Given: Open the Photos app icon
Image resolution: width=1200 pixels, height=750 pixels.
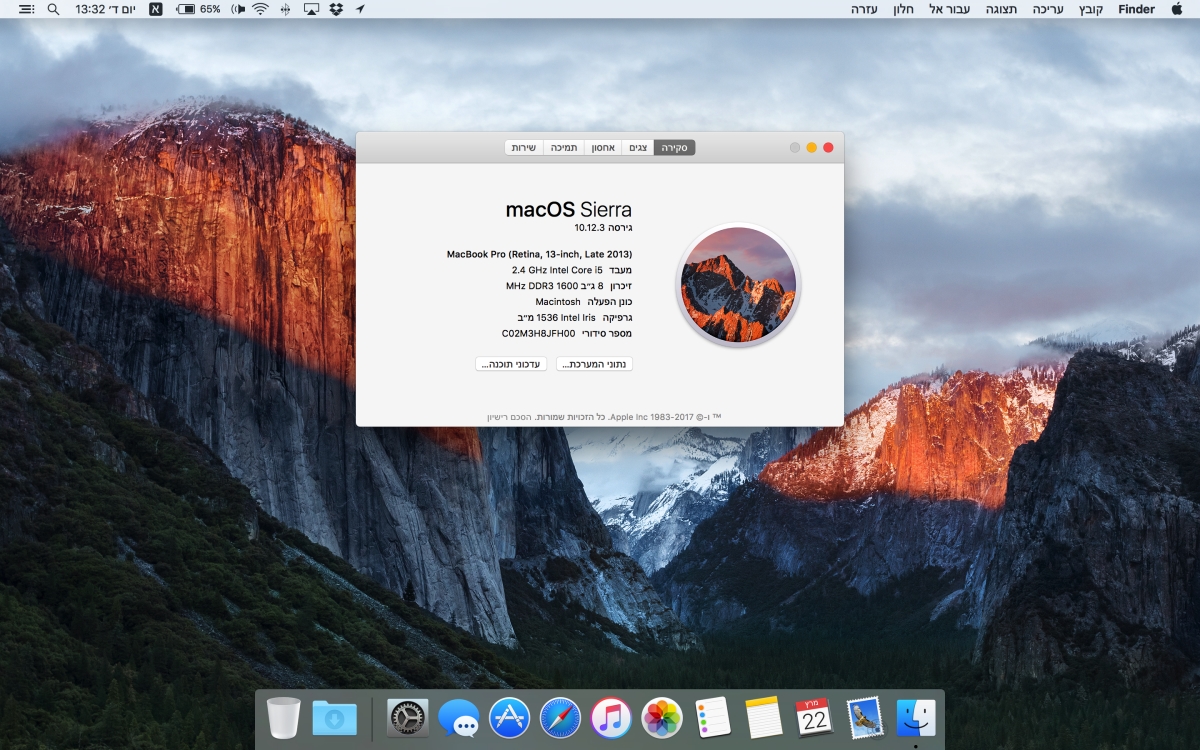Looking at the screenshot, I should point(662,718).
